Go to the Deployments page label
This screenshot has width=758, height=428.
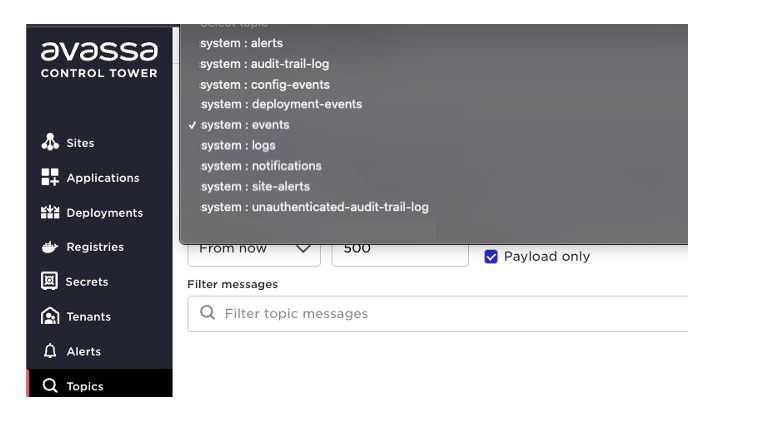click(104, 213)
